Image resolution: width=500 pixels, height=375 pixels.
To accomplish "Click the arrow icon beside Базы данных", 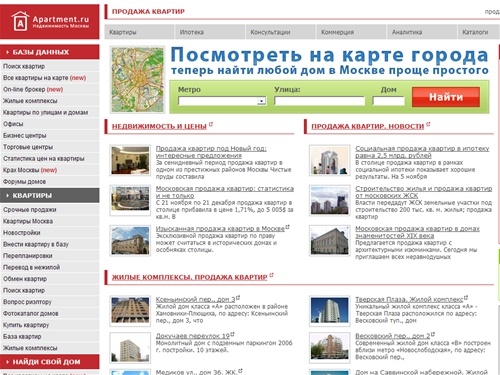I will tap(8, 52).
